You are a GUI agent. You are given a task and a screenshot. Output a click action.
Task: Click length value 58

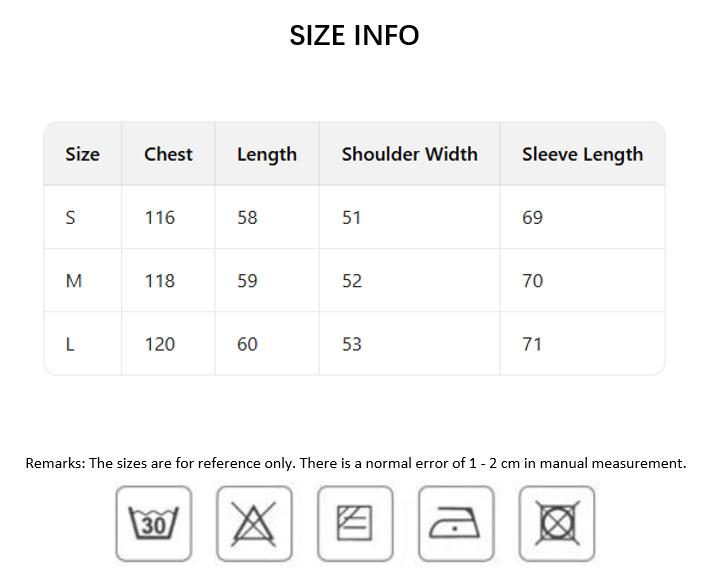pos(247,217)
